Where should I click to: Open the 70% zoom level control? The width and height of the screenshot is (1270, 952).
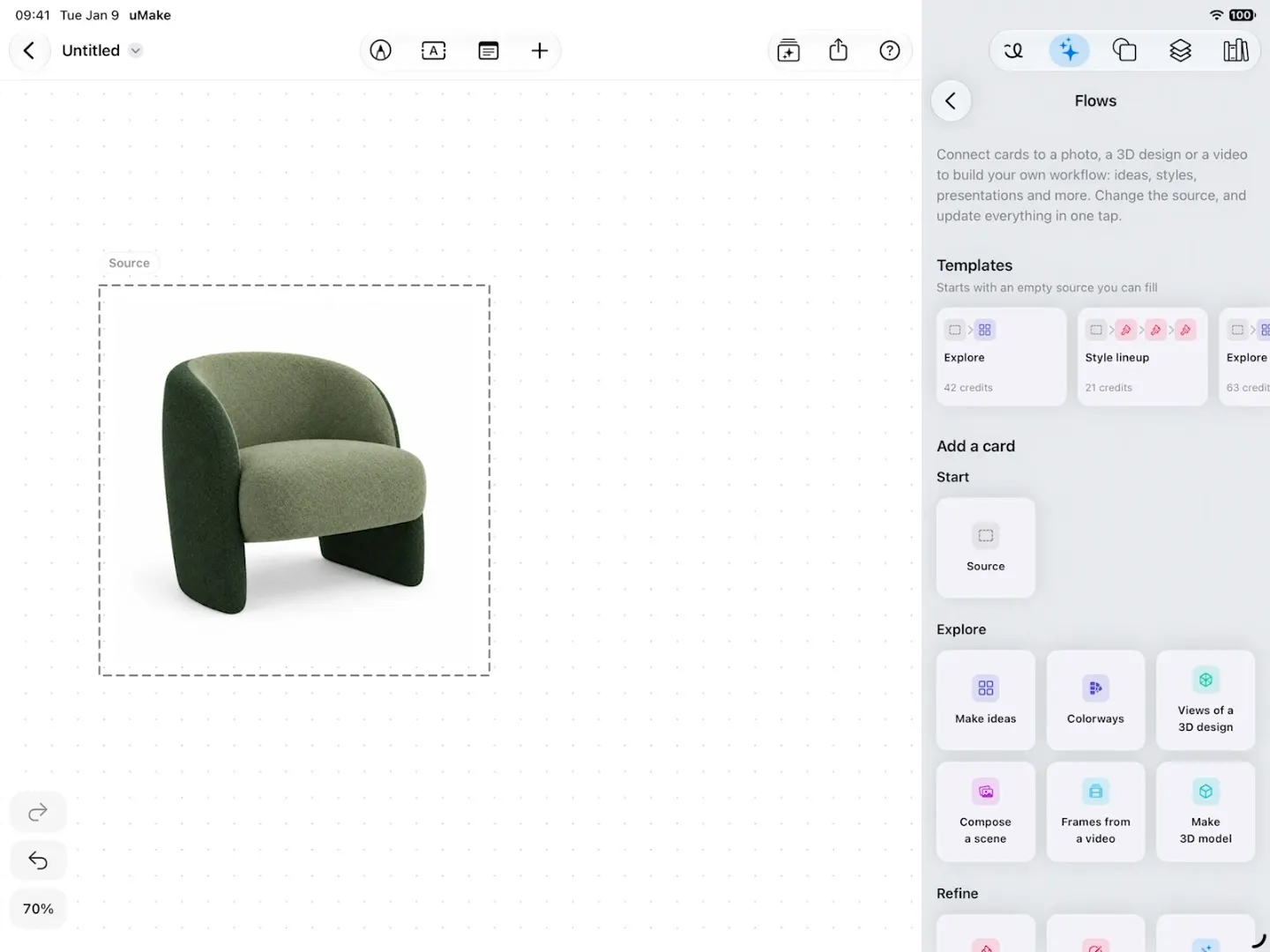[x=38, y=909]
